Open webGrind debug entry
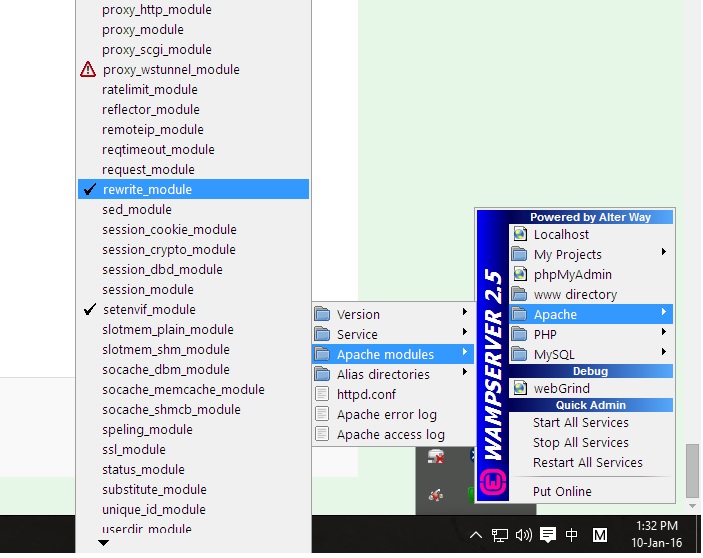This screenshot has width=703, height=558. pos(591,388)
